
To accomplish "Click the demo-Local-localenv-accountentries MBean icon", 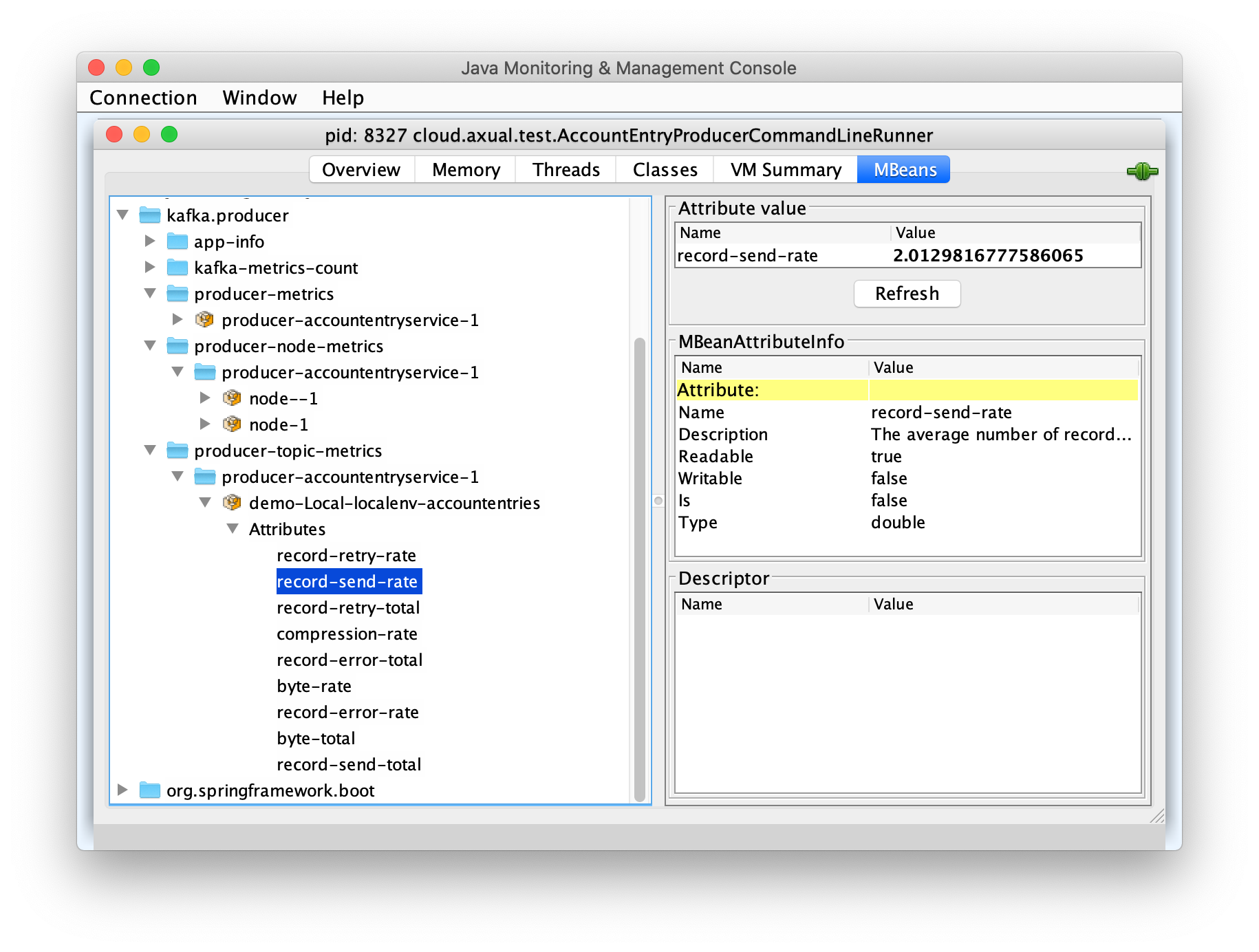I will pos(233,503).
